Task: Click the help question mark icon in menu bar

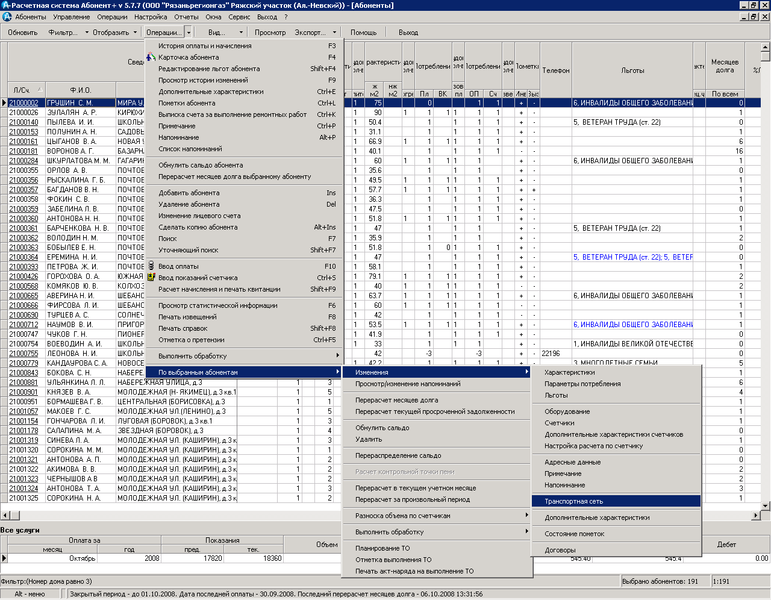Action: 275,18
